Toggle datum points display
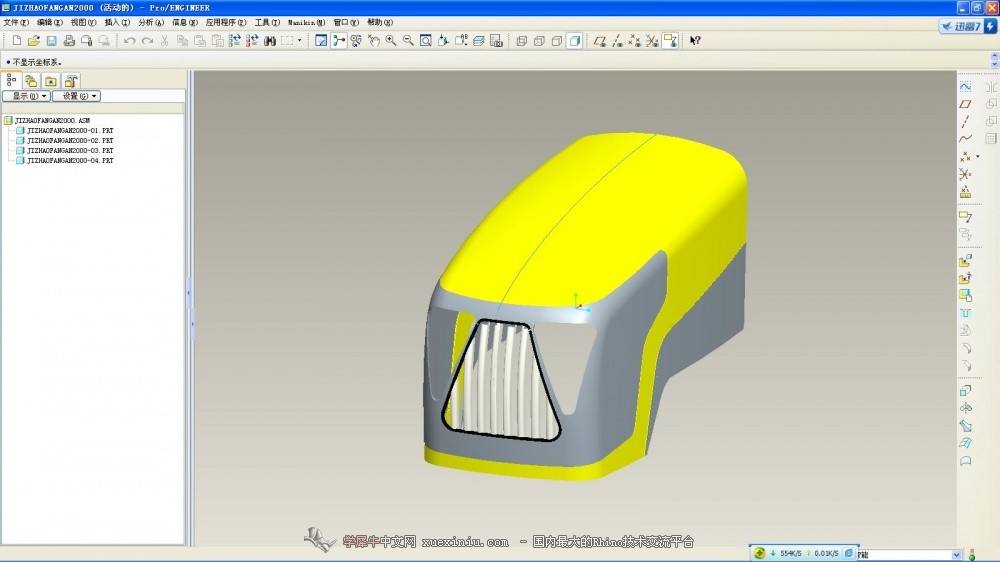 [x=635, y=41]
